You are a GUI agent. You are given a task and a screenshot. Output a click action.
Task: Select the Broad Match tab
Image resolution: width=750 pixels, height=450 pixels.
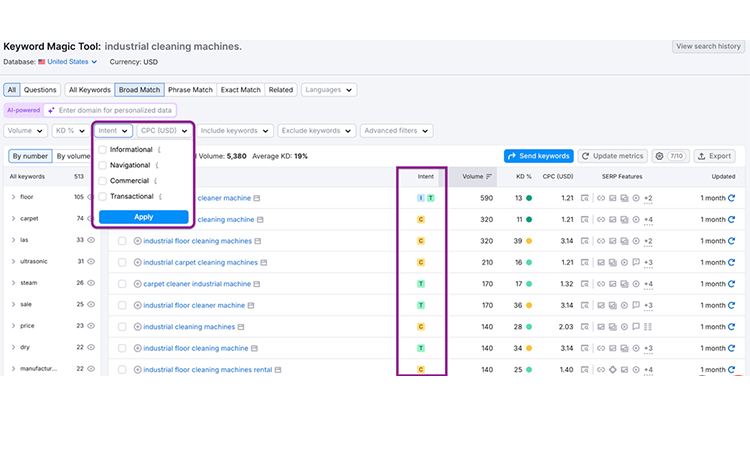pyautogui.click(x=139, y=90)
